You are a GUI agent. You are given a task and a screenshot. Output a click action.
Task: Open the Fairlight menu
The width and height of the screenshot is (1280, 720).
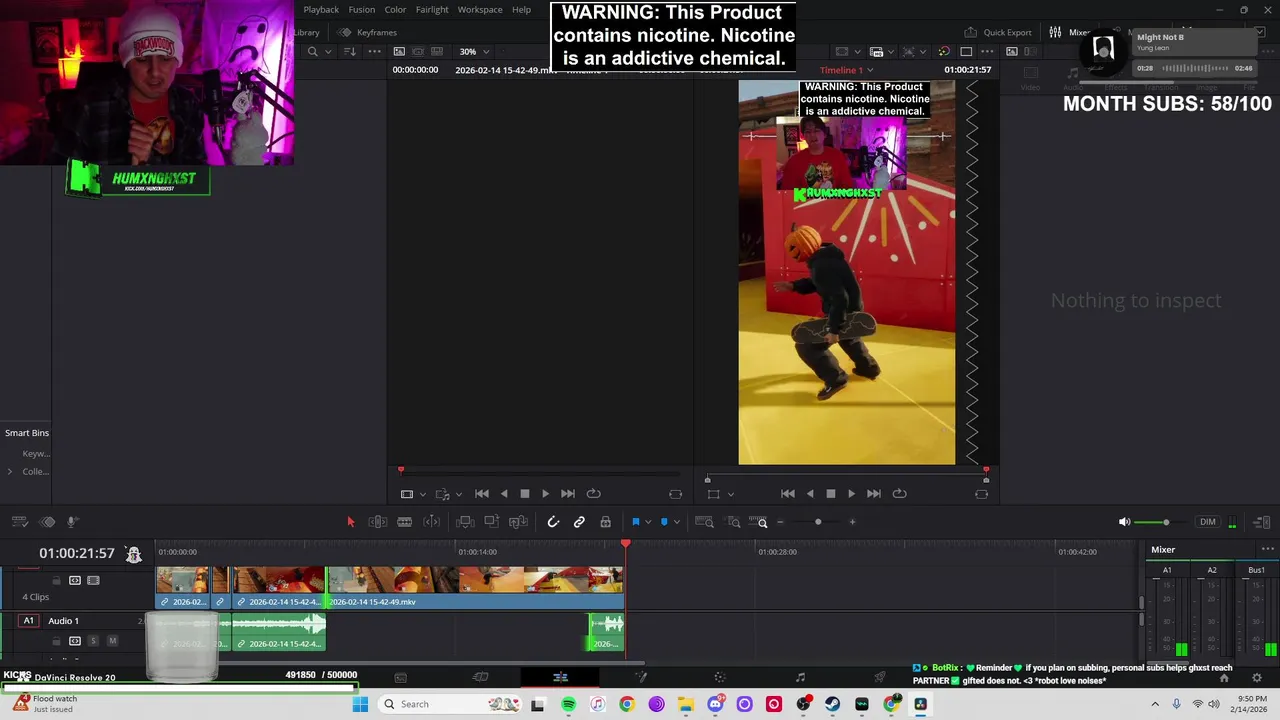[x=432, y=9]
